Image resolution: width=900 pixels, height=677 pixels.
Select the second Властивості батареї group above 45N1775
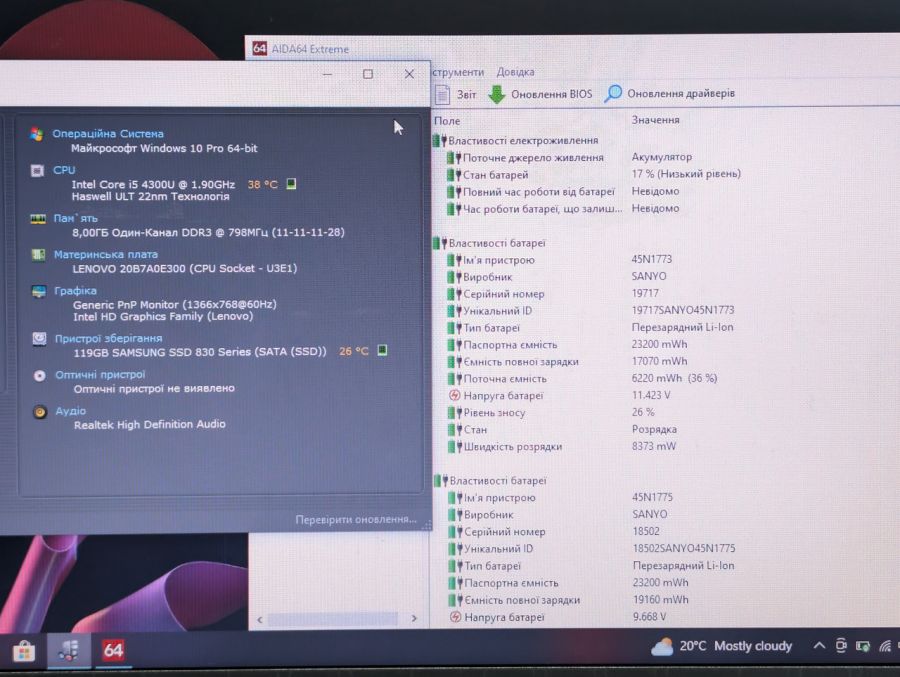(491, 481)
